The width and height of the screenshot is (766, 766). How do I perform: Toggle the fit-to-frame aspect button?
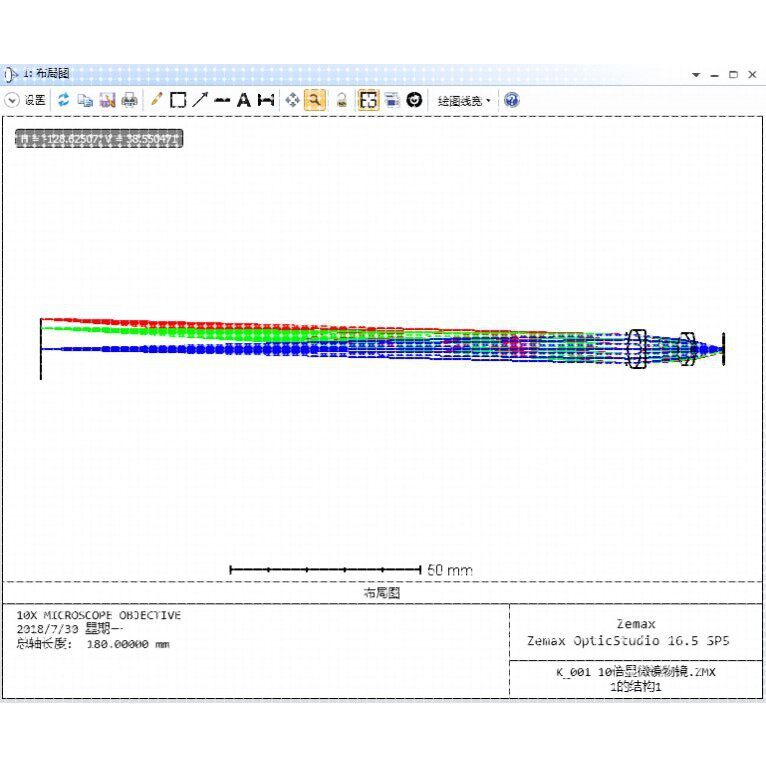click(368, 100)
